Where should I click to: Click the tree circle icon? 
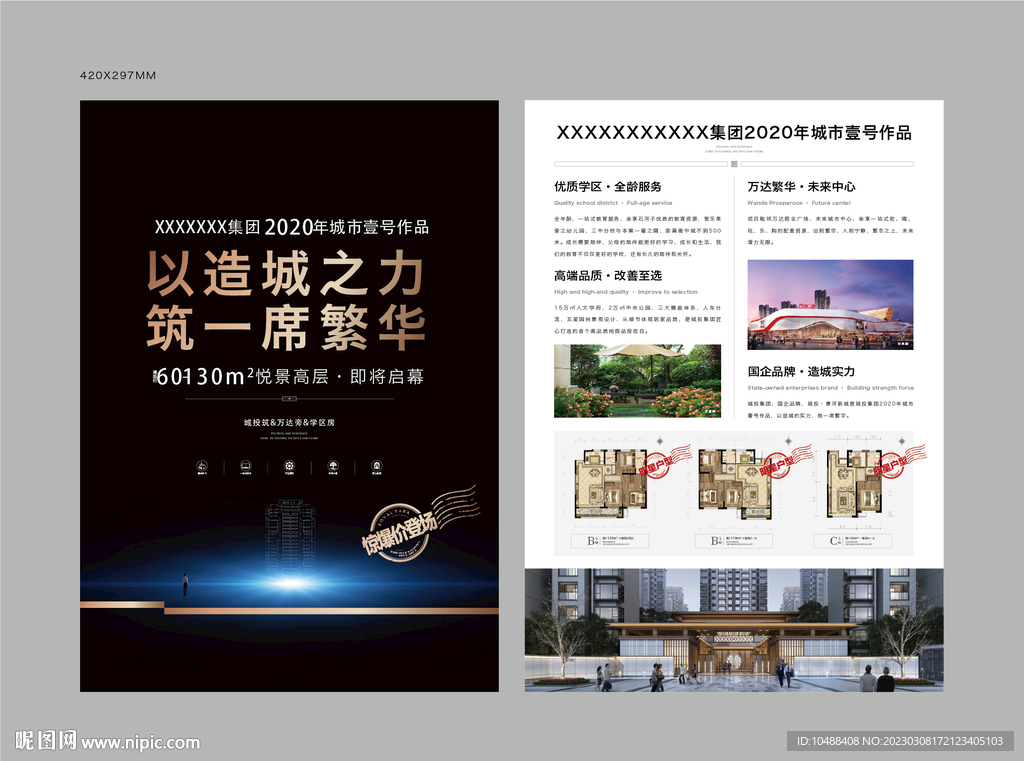point(333,466)
